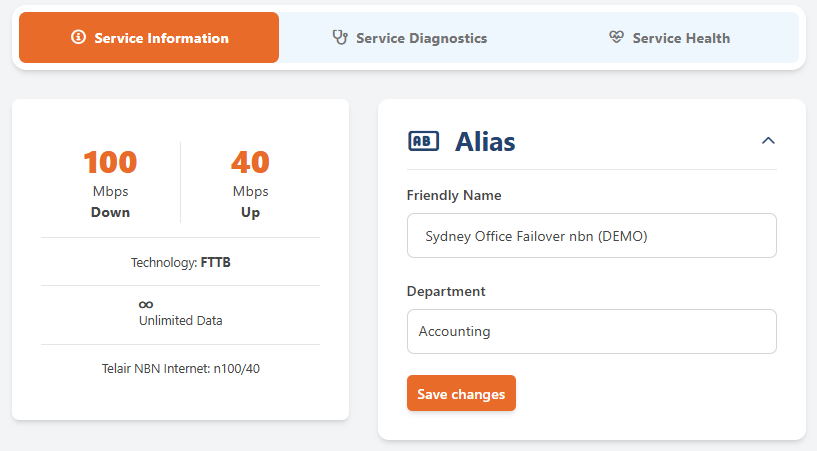This screenshot has width=817, height=451.
Task: Focus the Friendly Name text field
Action: pyautogui.click(x=591, y=235)
